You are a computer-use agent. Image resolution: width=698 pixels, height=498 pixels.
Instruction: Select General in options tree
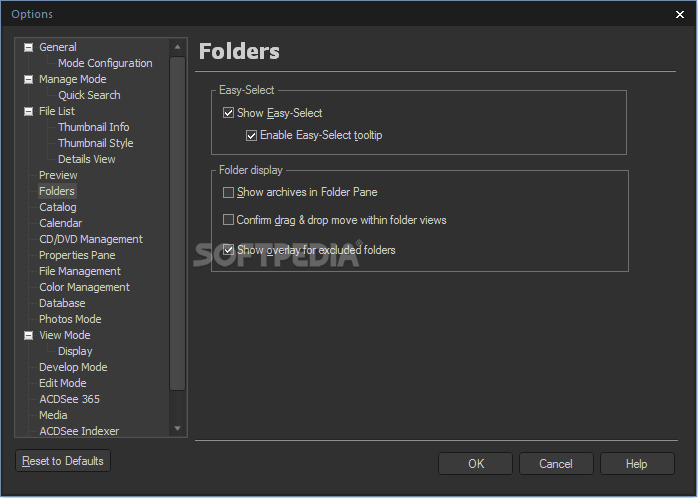57,47
